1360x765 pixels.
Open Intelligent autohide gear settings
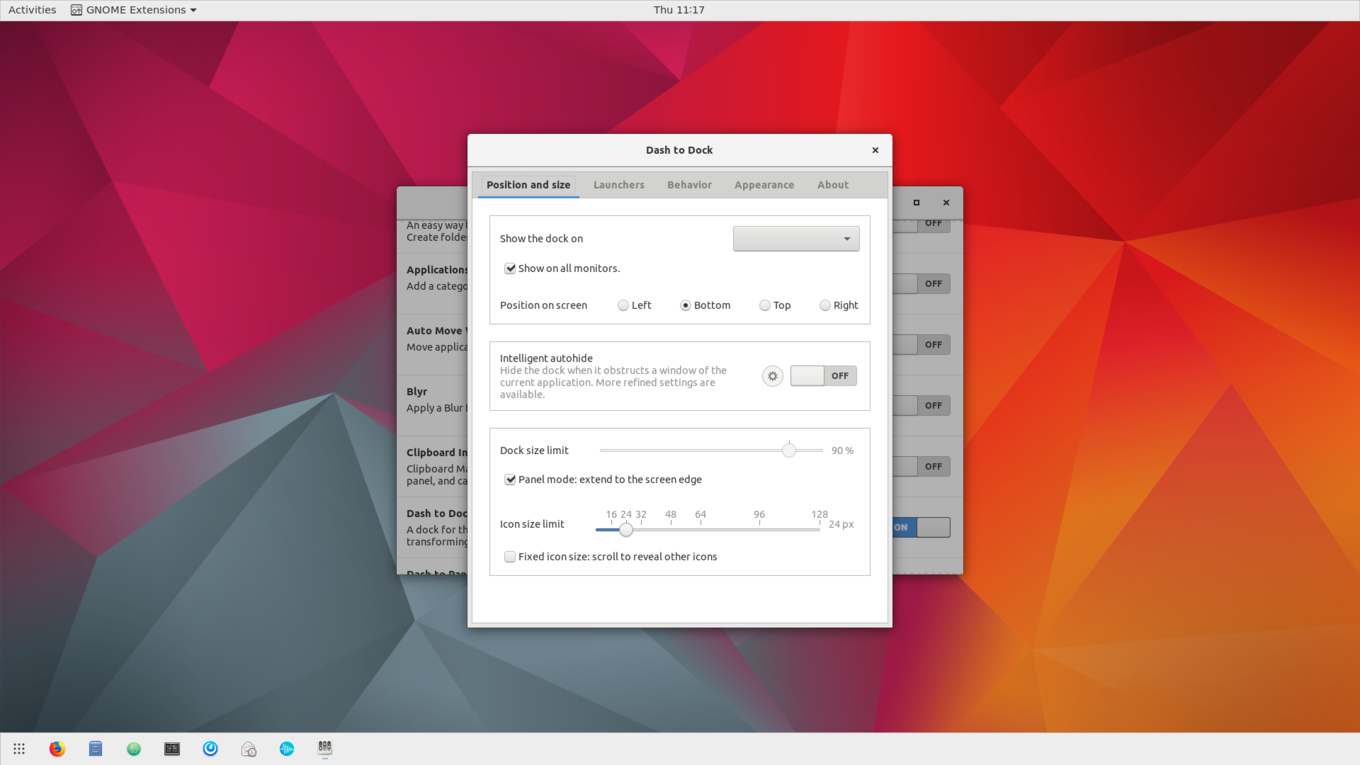772,376
